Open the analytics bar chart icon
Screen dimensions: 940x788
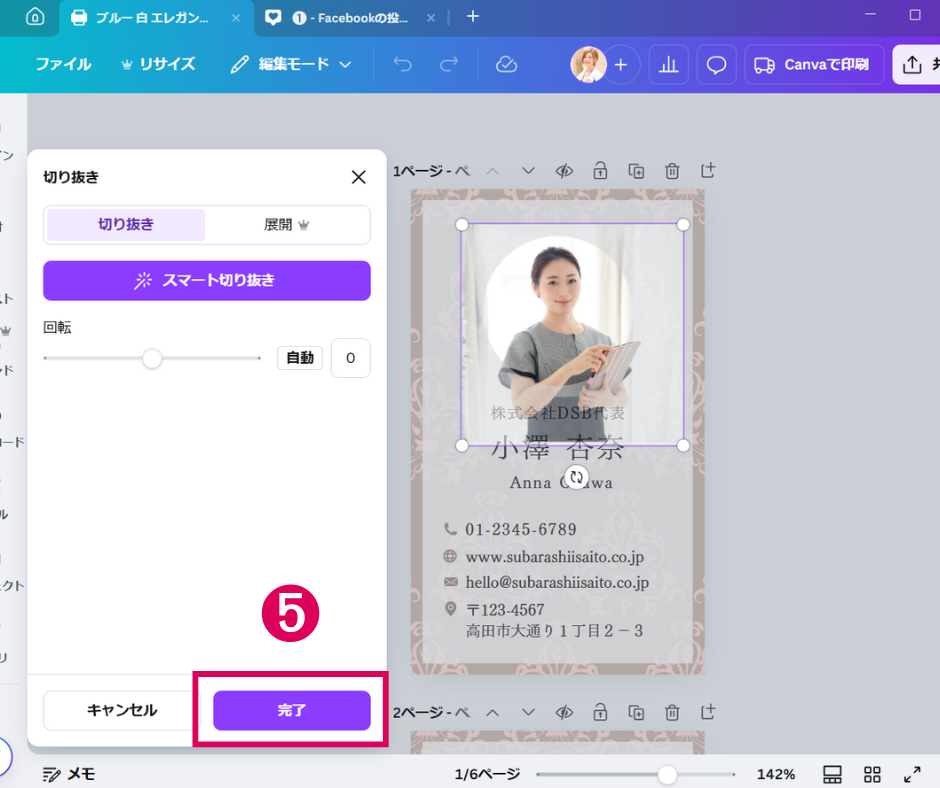(x=669, y=65)
